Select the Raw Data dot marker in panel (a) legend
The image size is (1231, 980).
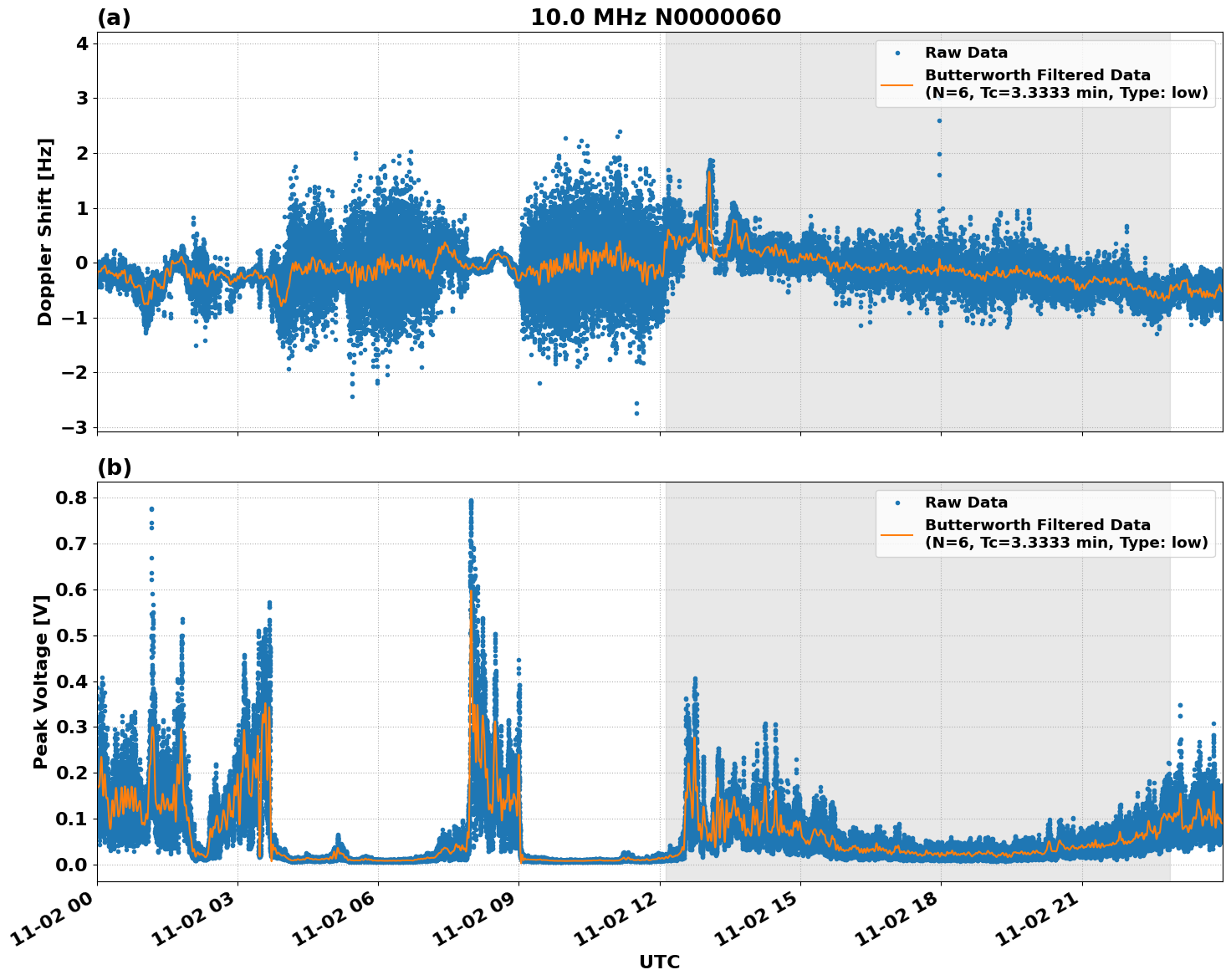tap(899, 52)
